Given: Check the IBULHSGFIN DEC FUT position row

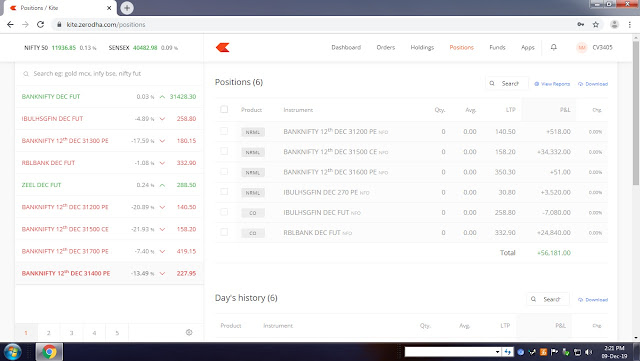Looking at the screenshot, I should (x=224, y=212).
